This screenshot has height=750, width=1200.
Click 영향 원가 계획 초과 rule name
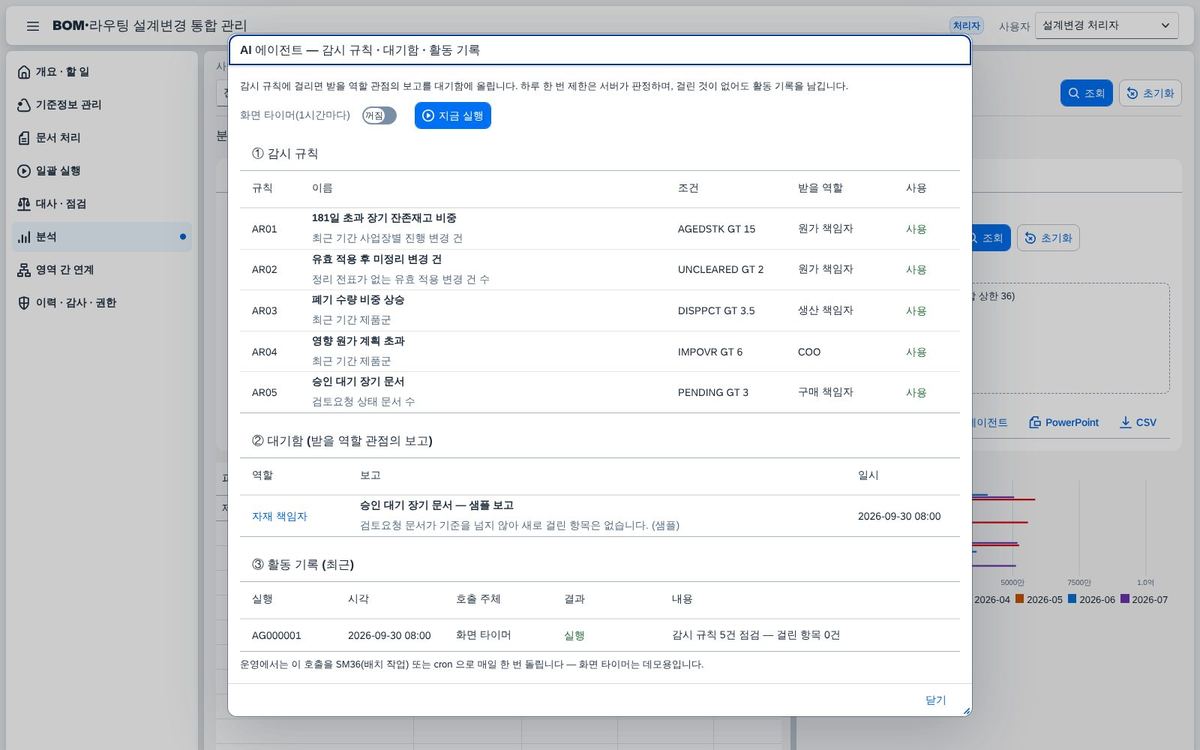click(x=358, y=341)
